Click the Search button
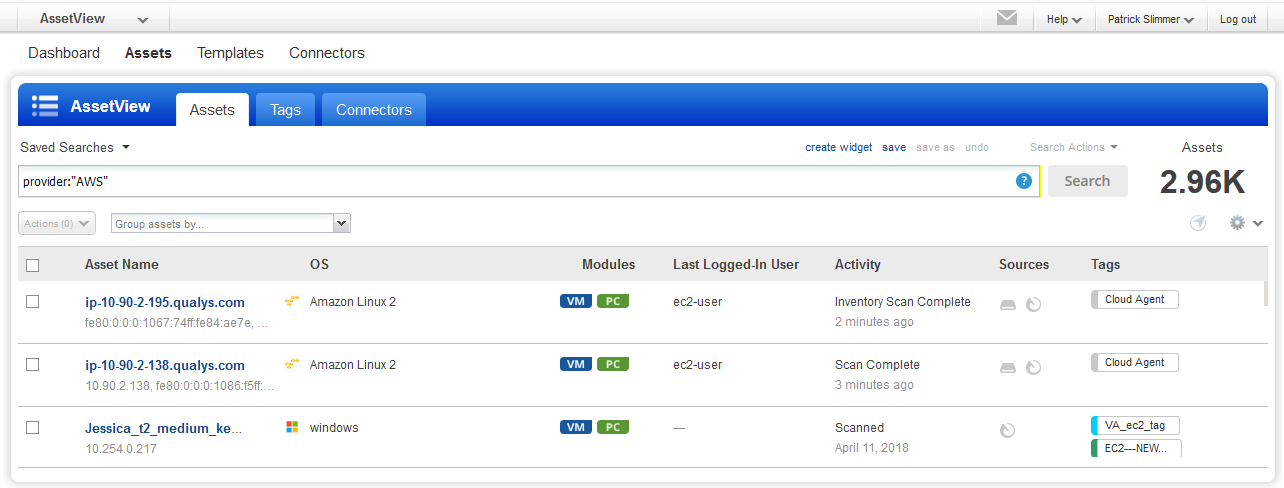This screenshot has height=488, width=1284. coord(1087,181)
